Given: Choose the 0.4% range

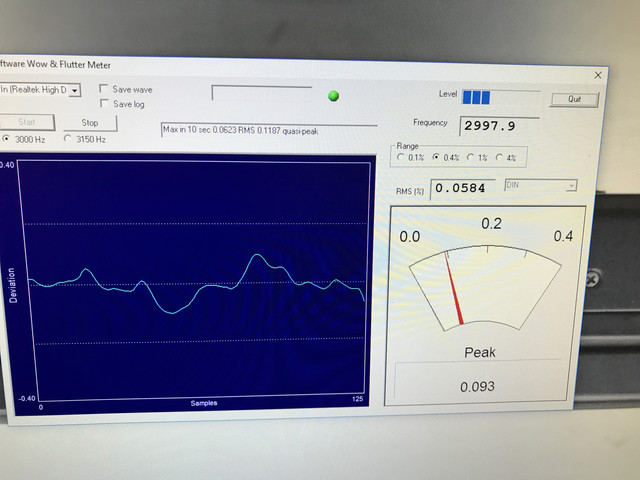Looking at the screenshot, I should pos(436,157).
